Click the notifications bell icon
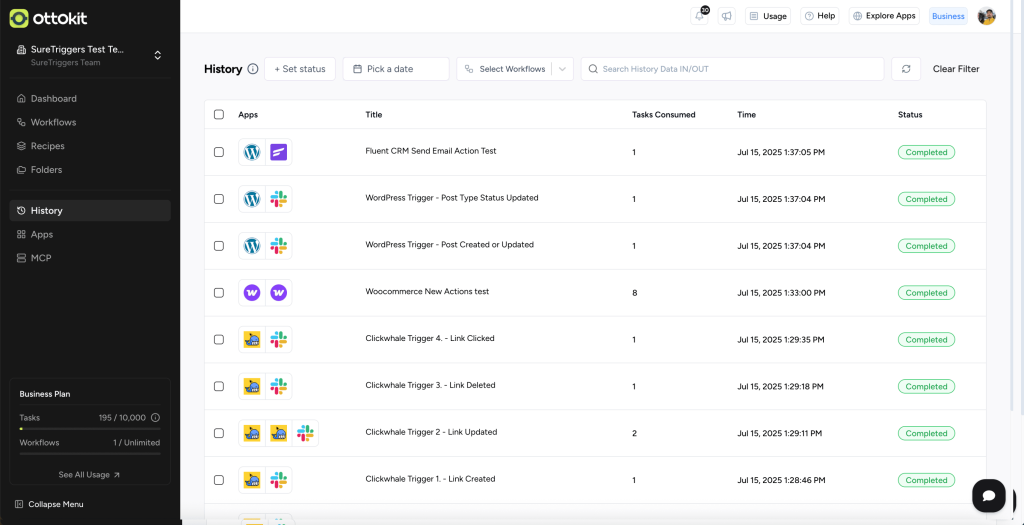 pos(700,16)
